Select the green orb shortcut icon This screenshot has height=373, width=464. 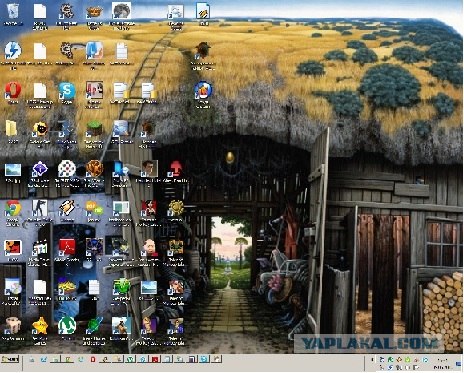click(x=121, y=287)
